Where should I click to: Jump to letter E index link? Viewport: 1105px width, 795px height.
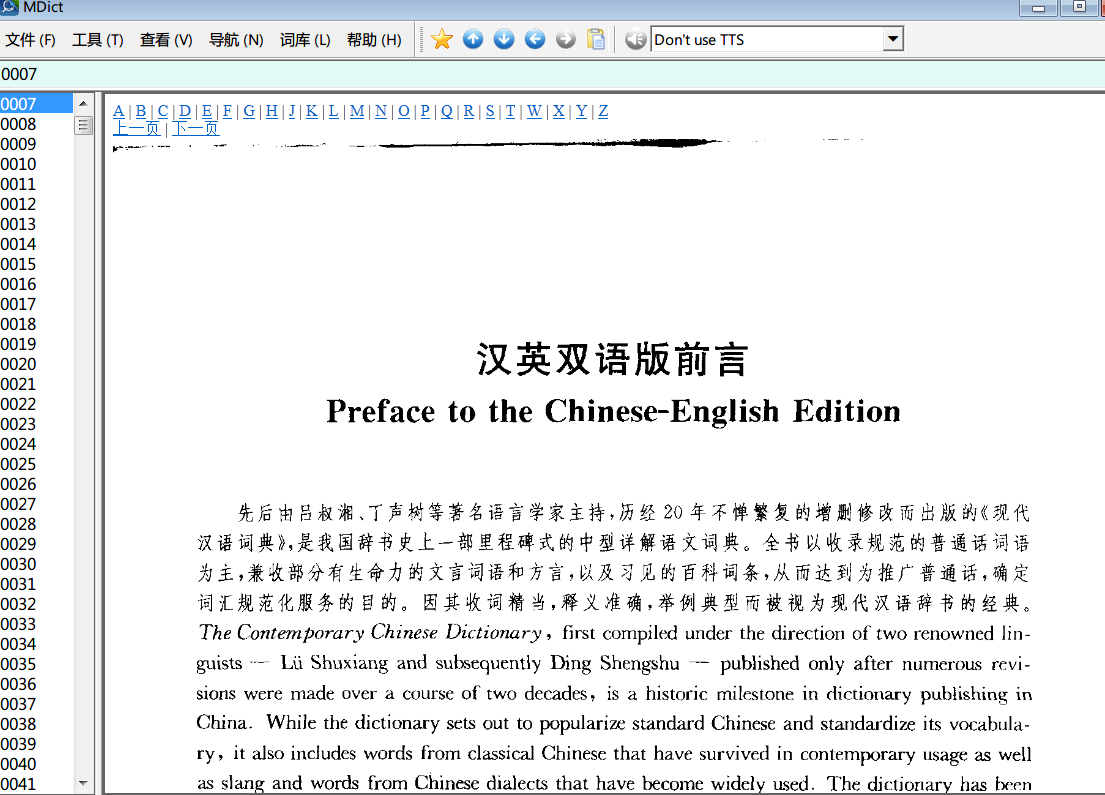pos(206,111)
